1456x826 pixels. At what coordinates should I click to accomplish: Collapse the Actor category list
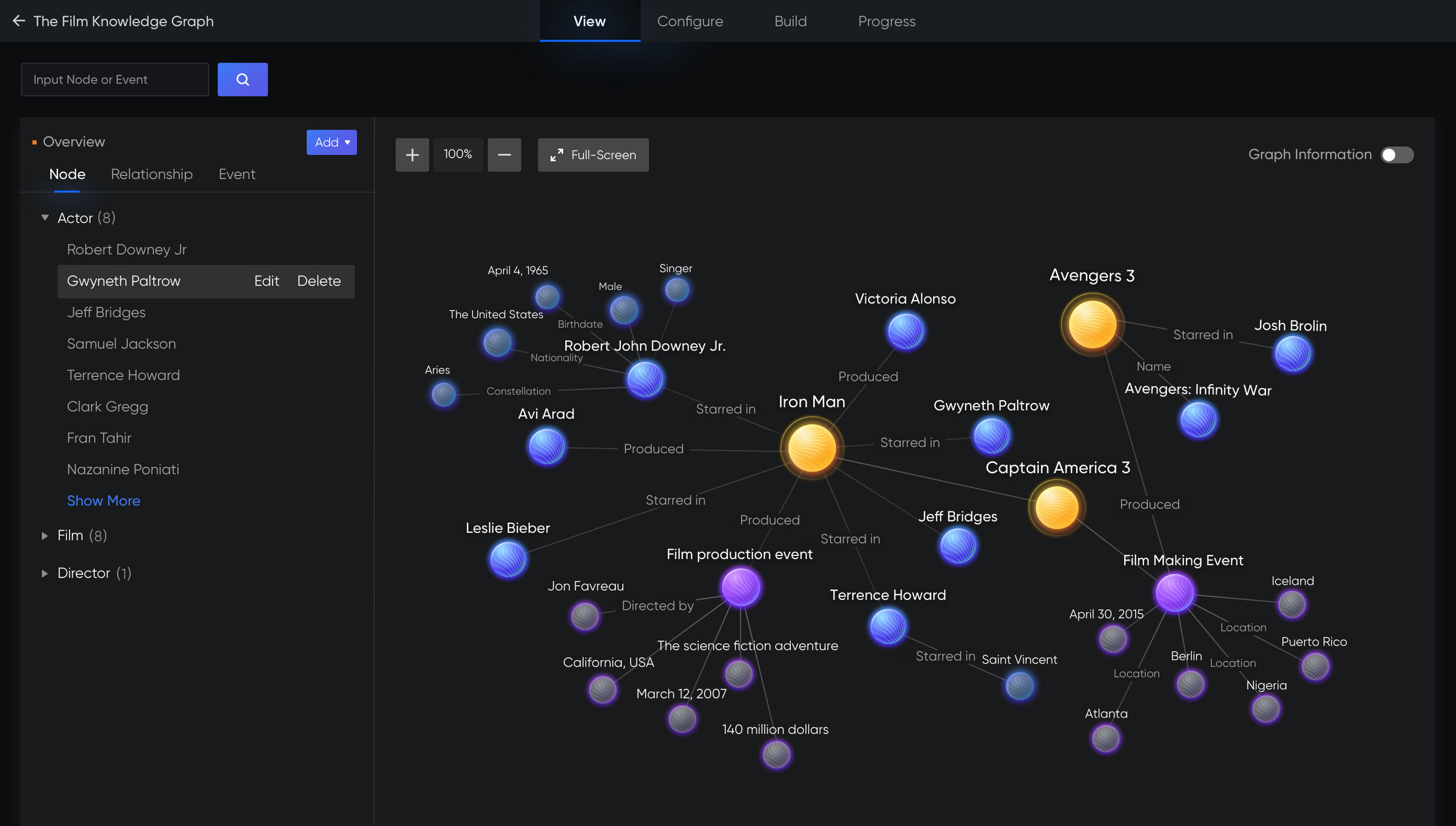coord(45,217)
